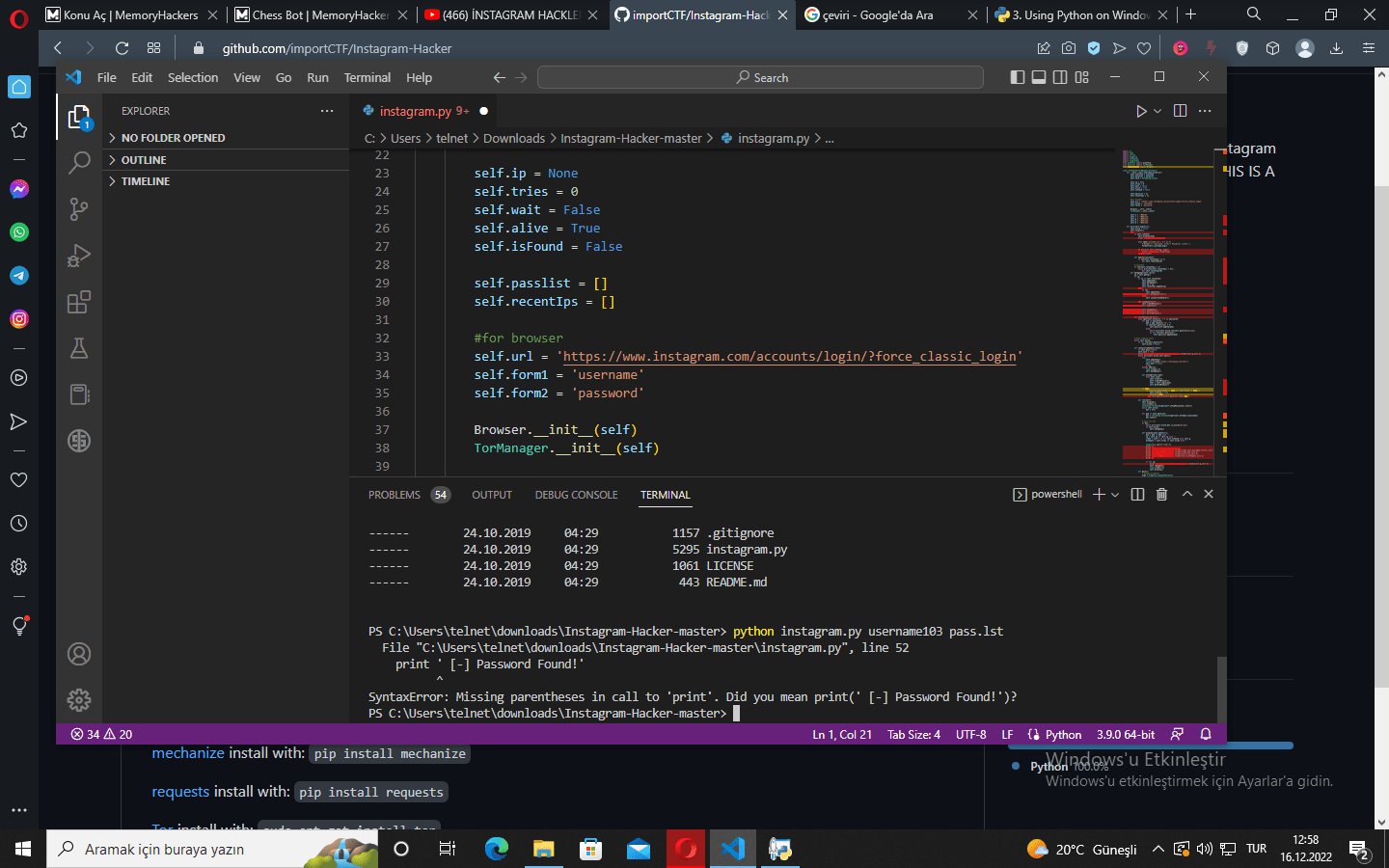
Task: Click the VS Code go forward arrow
Action: (521, 77)
